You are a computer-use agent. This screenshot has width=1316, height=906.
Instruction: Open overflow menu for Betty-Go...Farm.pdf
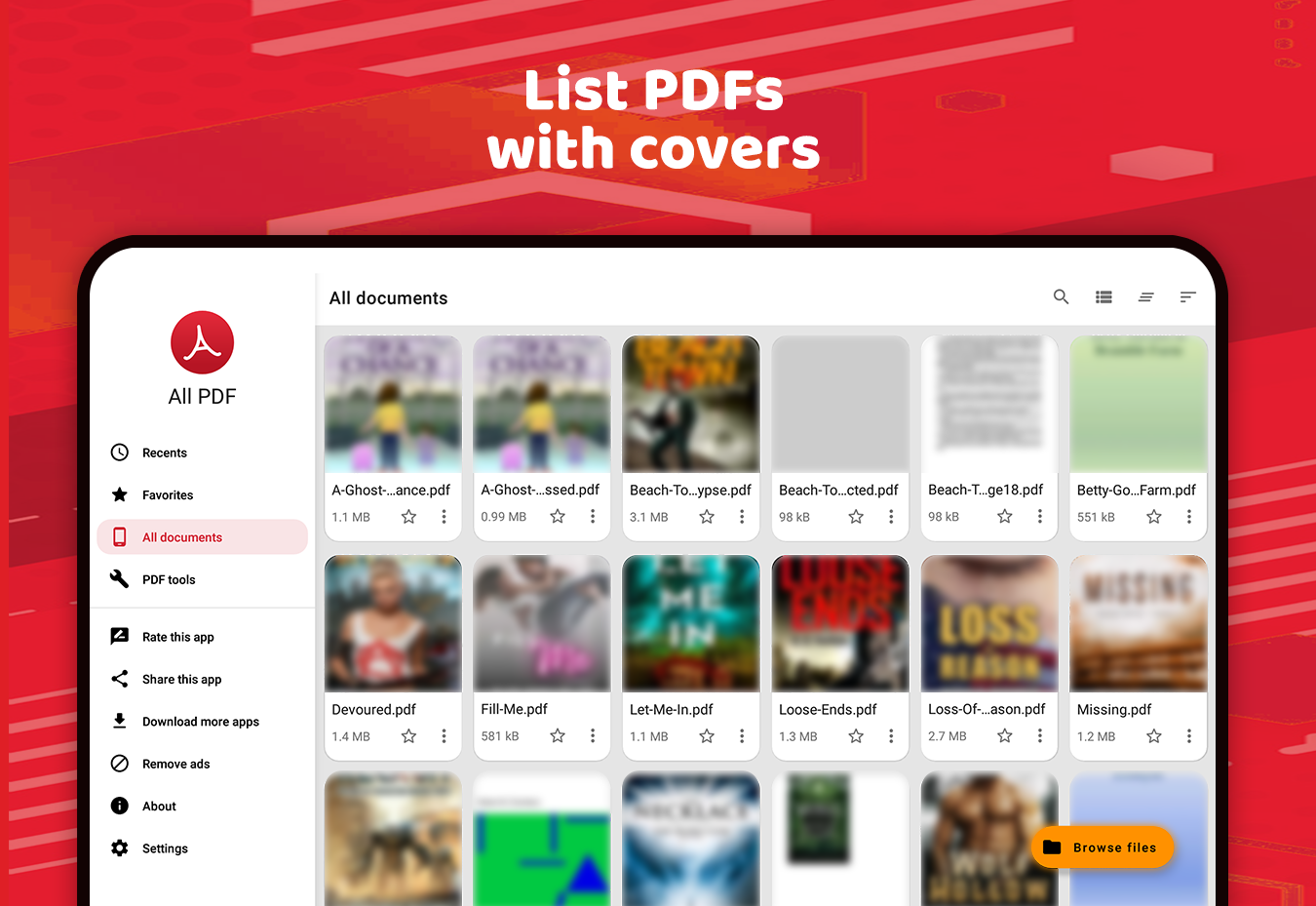1189,517
